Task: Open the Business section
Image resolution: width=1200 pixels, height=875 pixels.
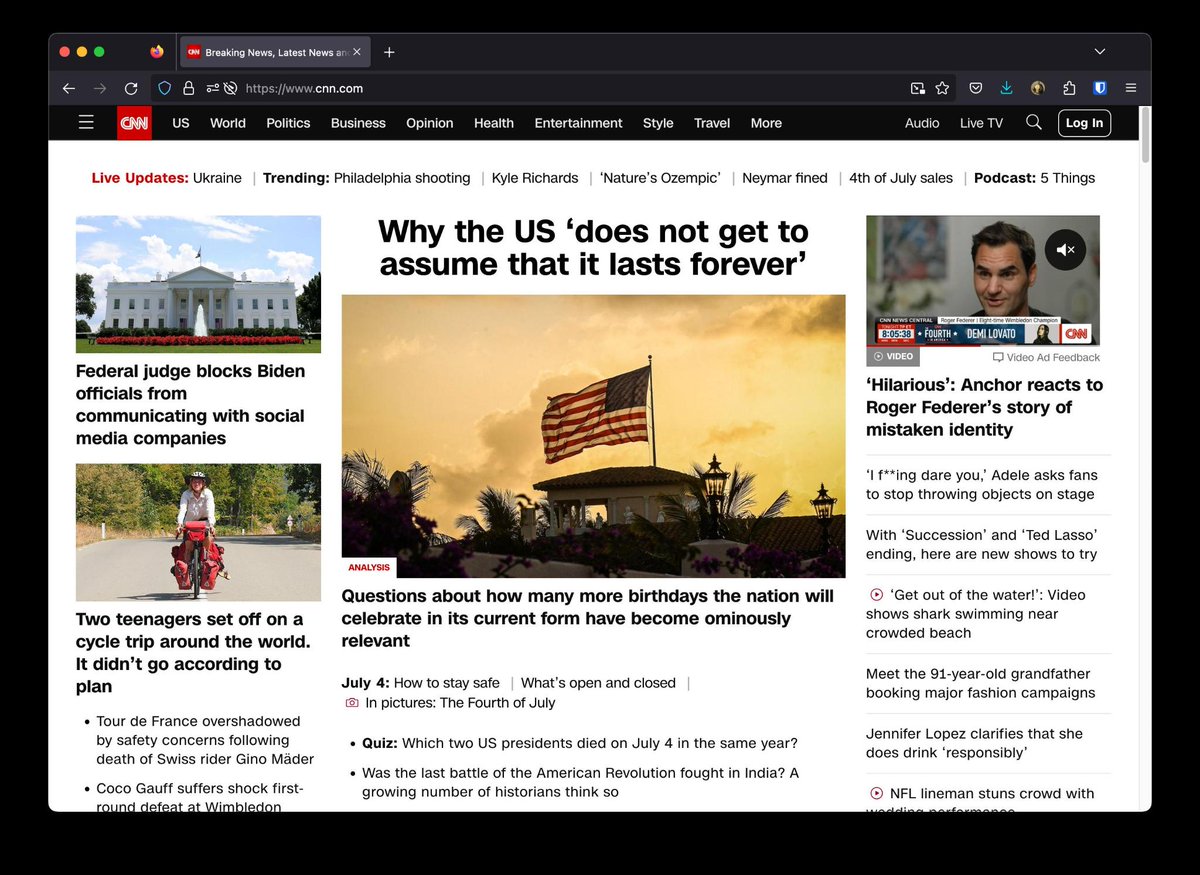Action: [x=358, y=123]
